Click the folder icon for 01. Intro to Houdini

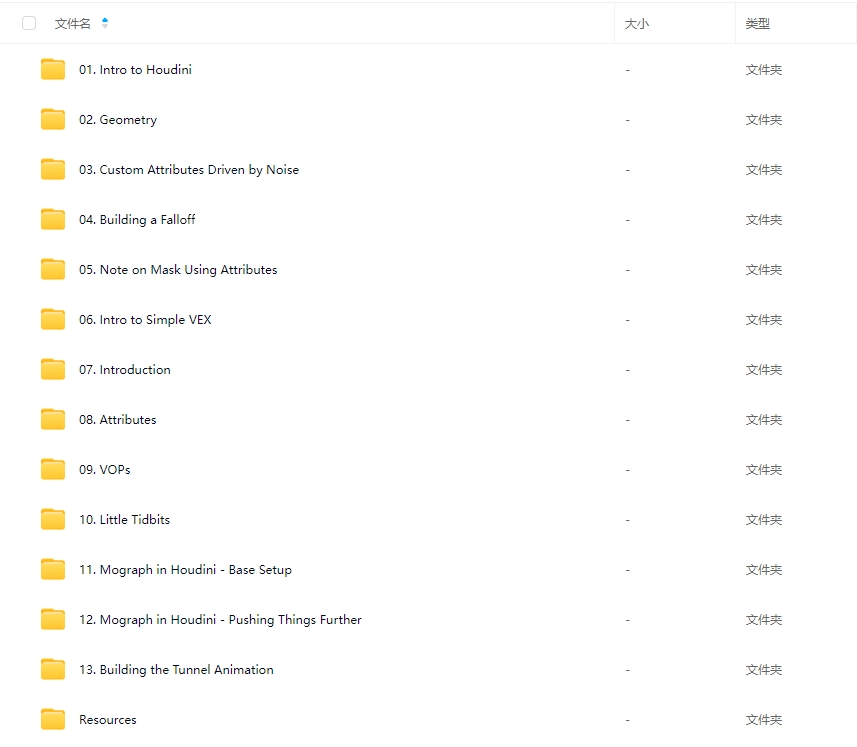53,69
